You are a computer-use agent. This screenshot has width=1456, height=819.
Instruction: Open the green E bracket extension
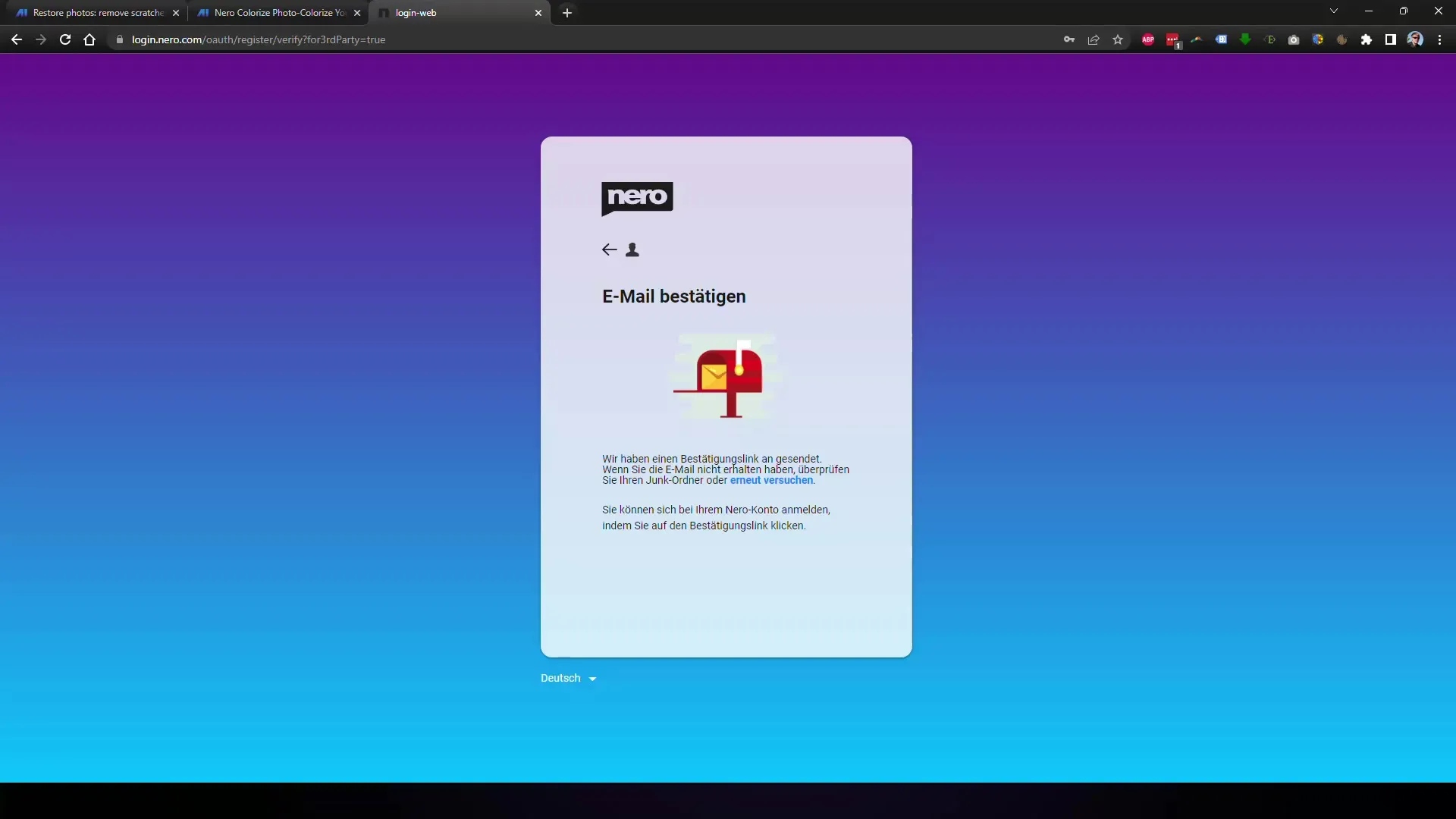click(1269, 39)
